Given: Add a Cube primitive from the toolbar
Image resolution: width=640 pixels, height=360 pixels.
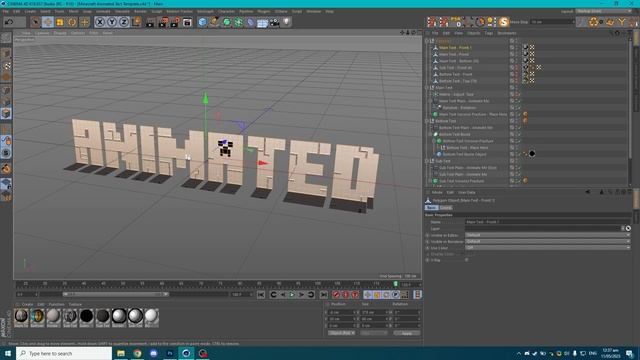Looking at the screenshot, I should pyautogui.click(x=202, y=22).
